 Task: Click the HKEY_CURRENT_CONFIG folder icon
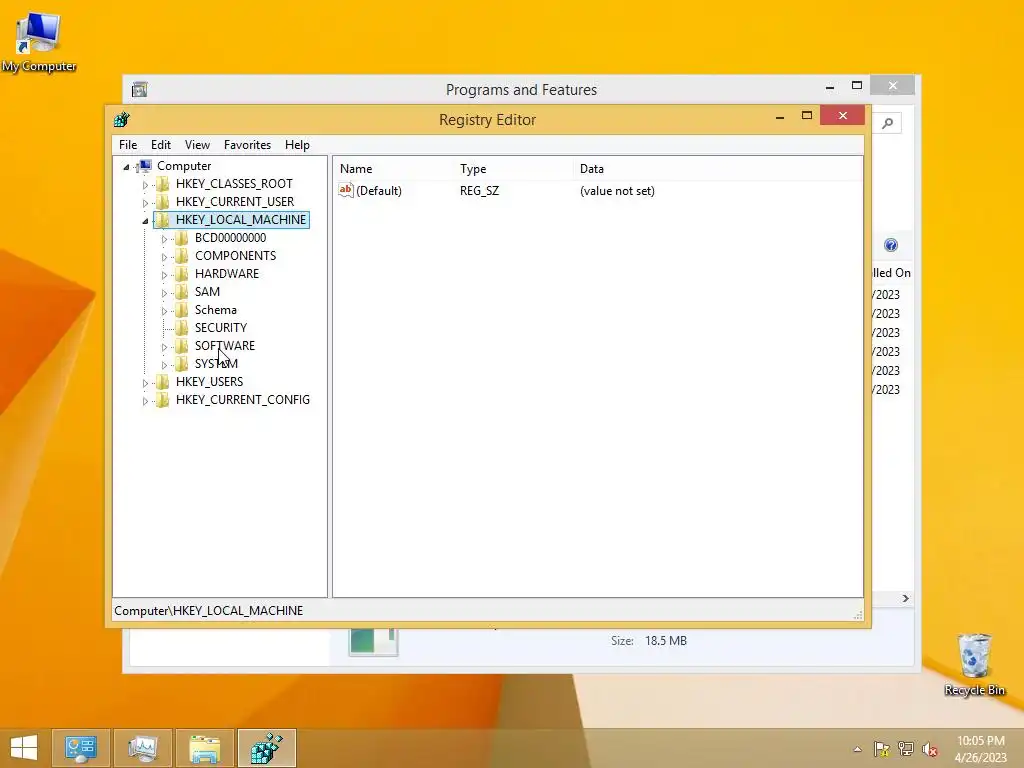point(163,400)
